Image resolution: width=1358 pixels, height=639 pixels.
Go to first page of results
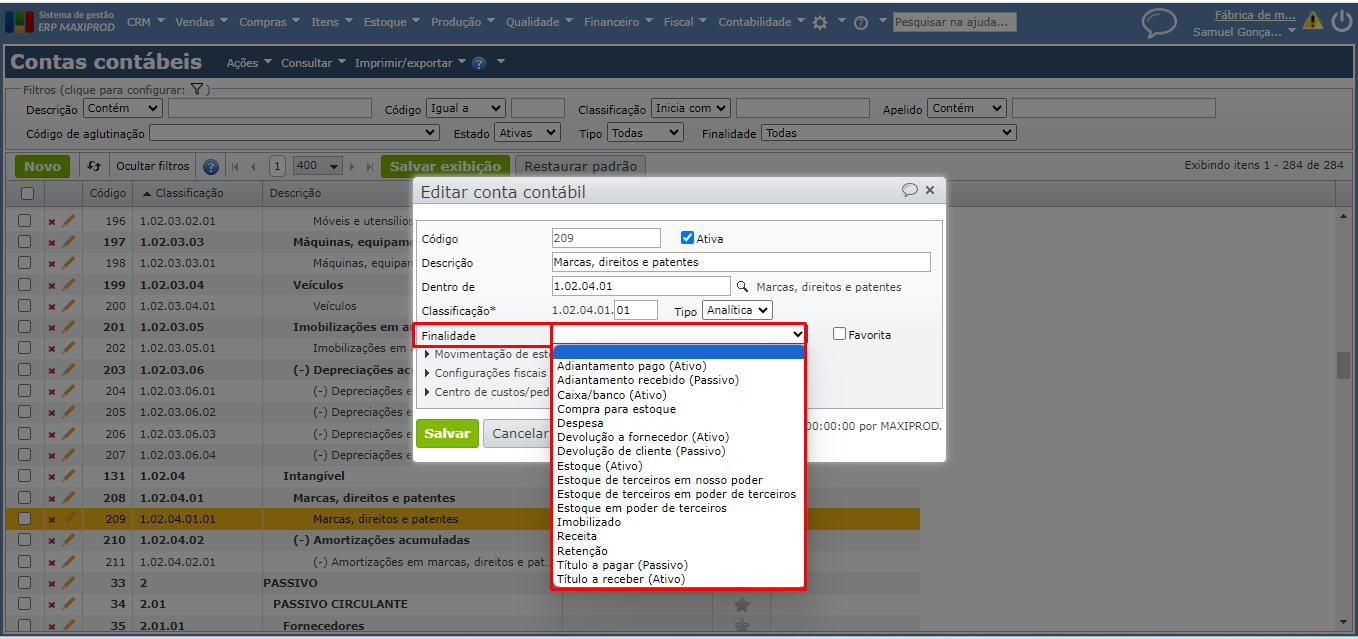pyautogui.click(x=236, y=167)
